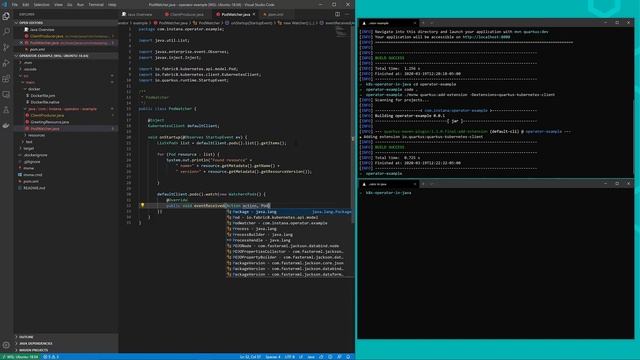Click the lightbulb quick-fix icon in gutter
Screen dimensions: 640x360
[x=142, y=205]
